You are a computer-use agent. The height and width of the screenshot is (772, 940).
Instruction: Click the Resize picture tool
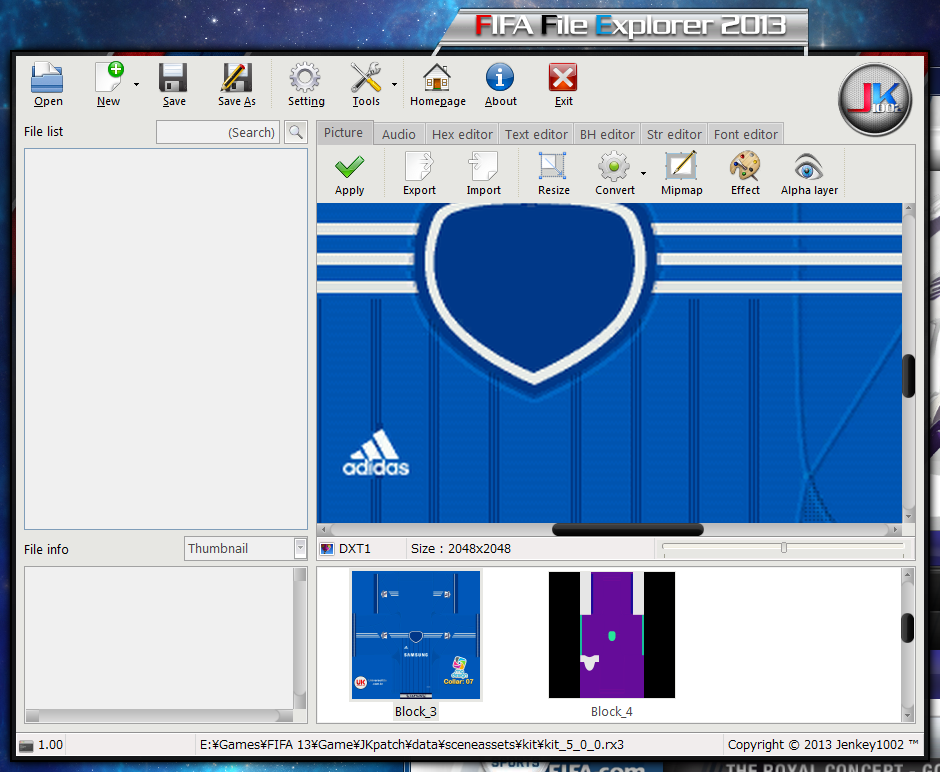(553, 174)
